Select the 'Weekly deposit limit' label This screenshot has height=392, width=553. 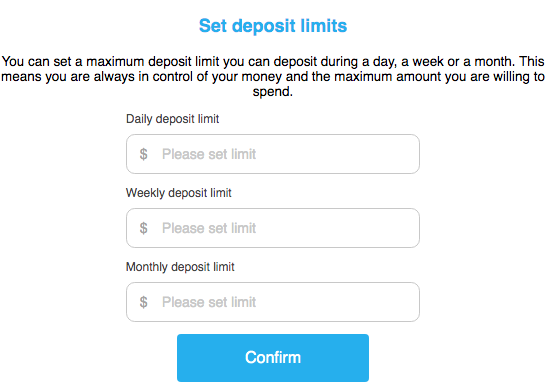click(x=178, y=193)
